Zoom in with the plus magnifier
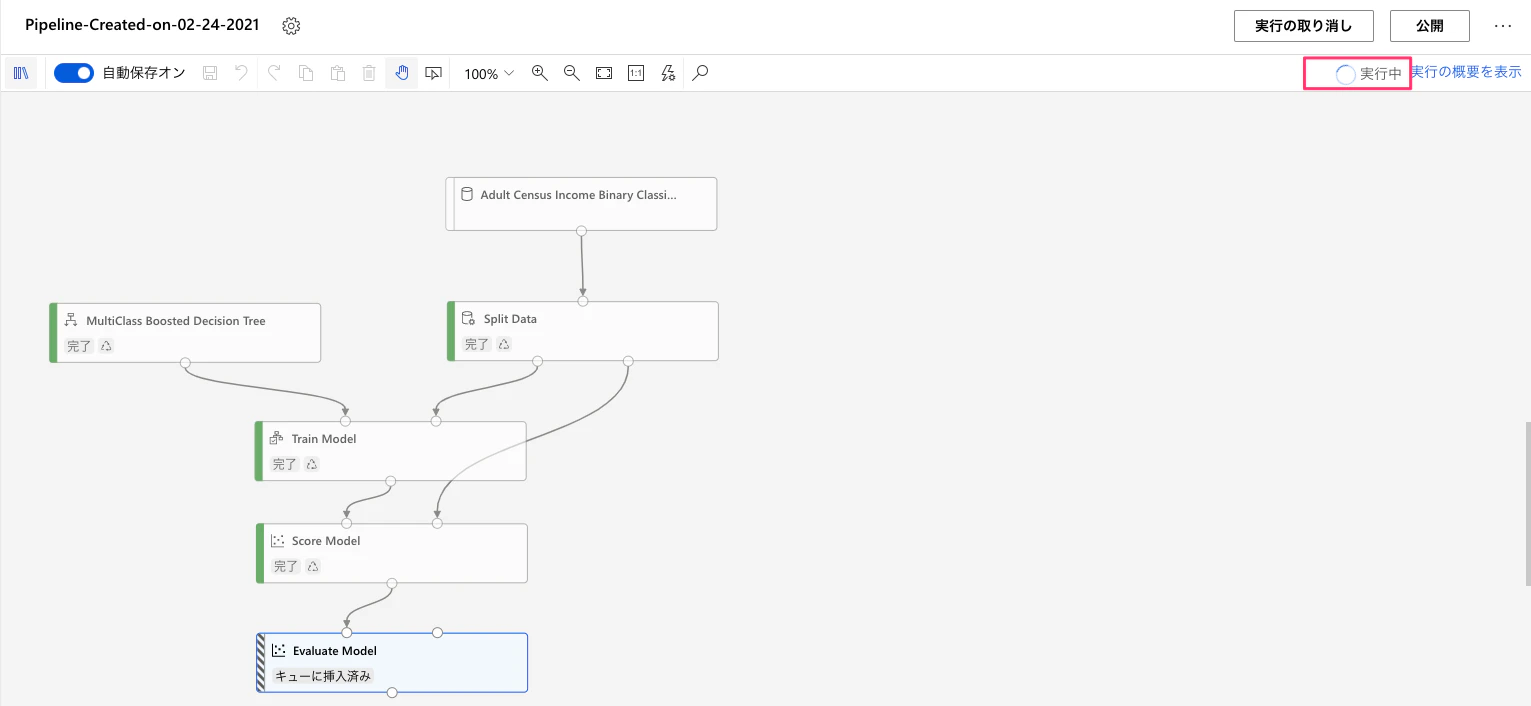This screenshot has width=1531, height=706. (x=540, y=73)
